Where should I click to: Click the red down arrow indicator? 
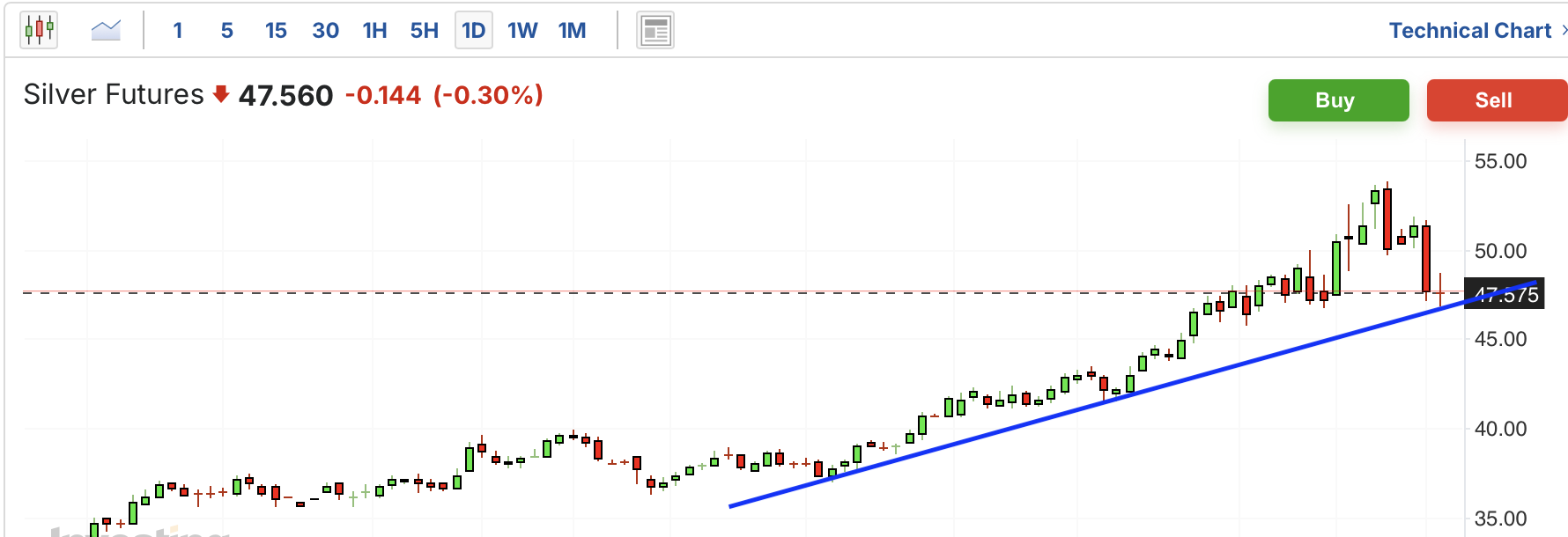coord(221,93)
